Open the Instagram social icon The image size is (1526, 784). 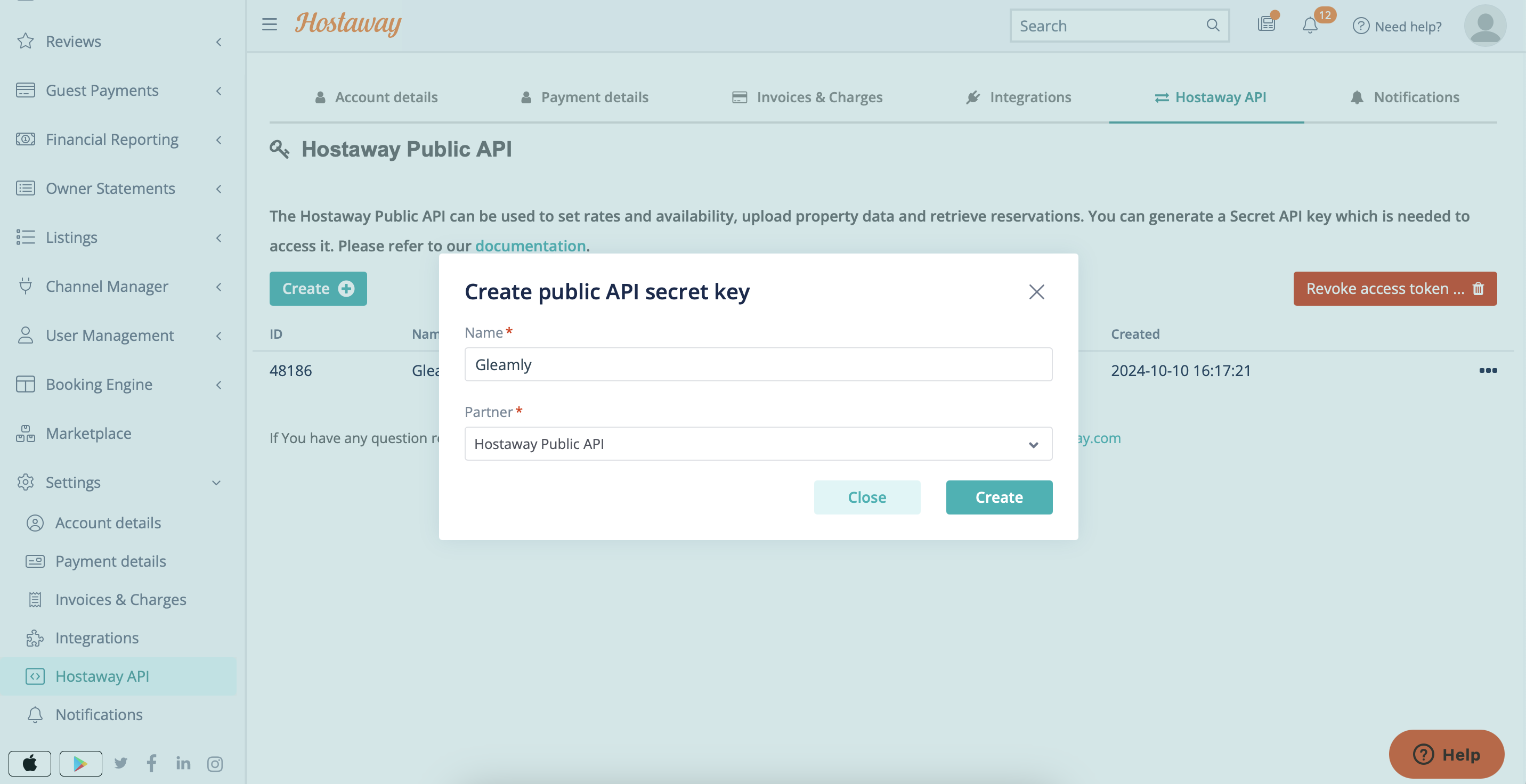(214, 764)
